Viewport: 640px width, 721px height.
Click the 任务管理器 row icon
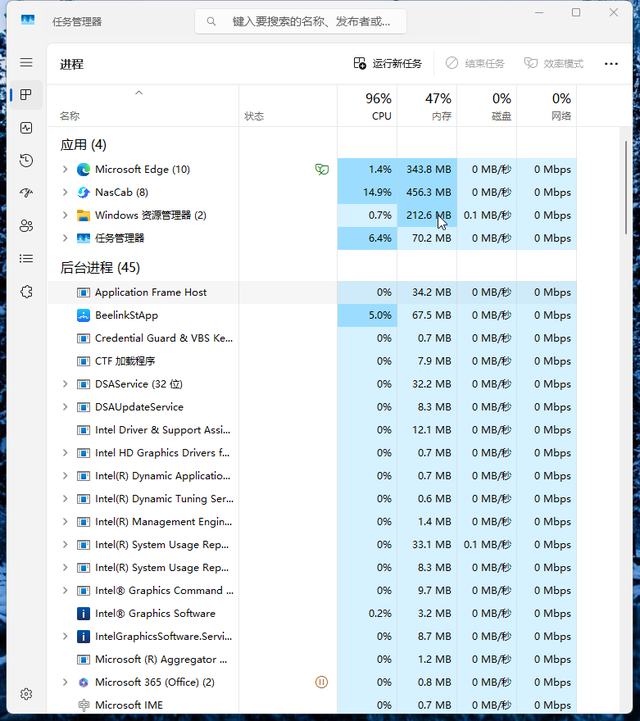click(83, 238)
